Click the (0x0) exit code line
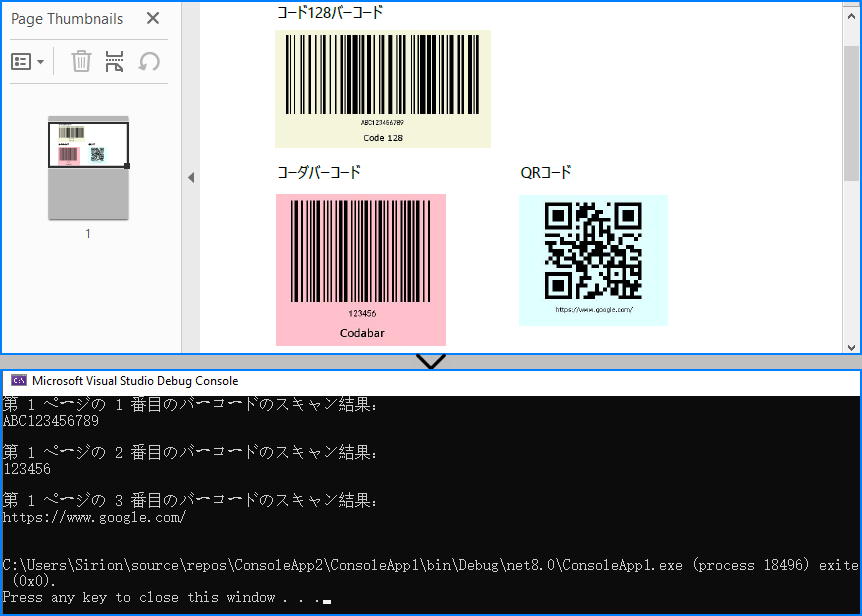The width and height of the screenshot is (862, 616). tap(34, 581)
